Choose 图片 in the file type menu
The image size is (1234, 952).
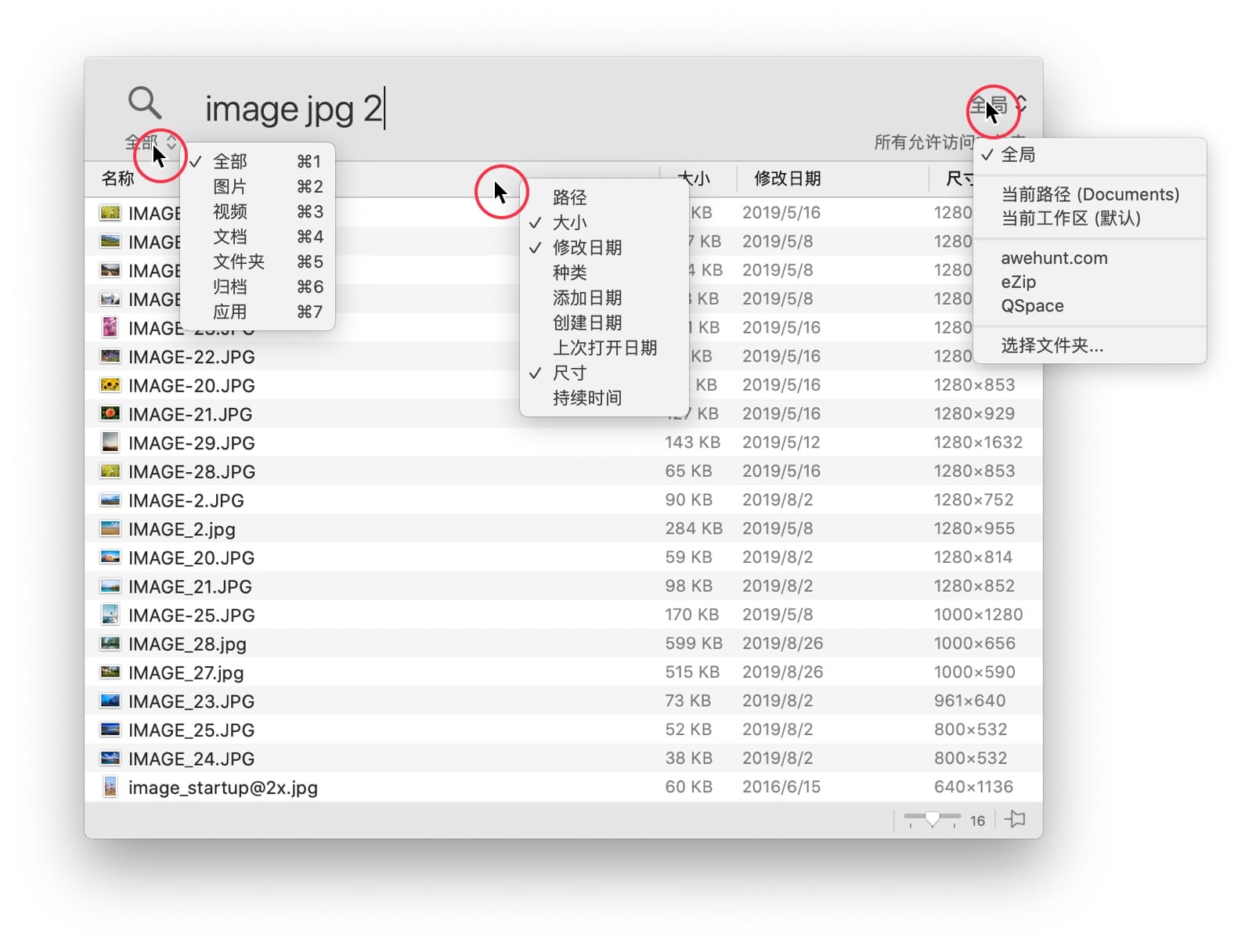tap(229, 186)
